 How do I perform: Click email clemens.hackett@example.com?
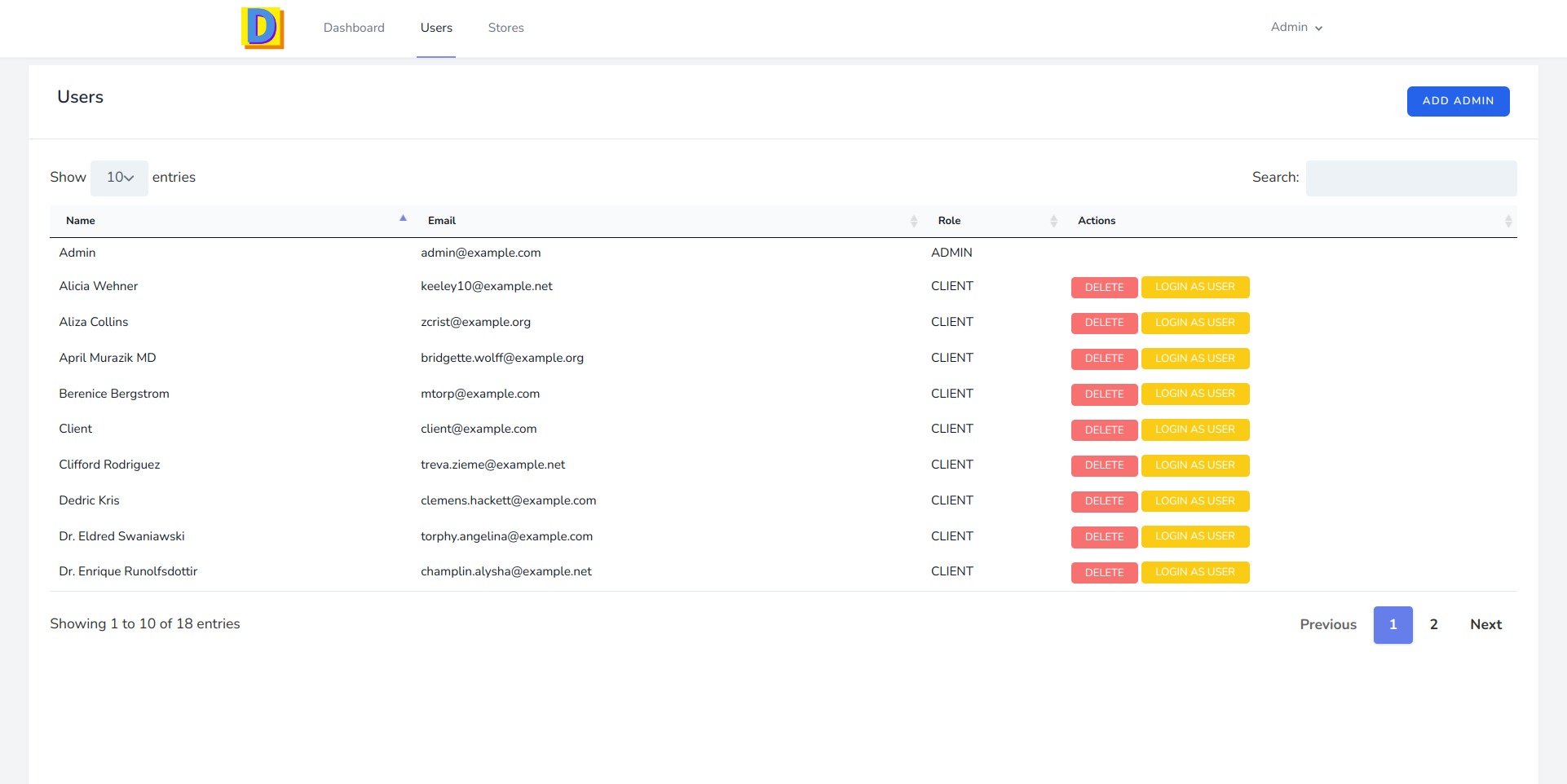pos(508,500)
